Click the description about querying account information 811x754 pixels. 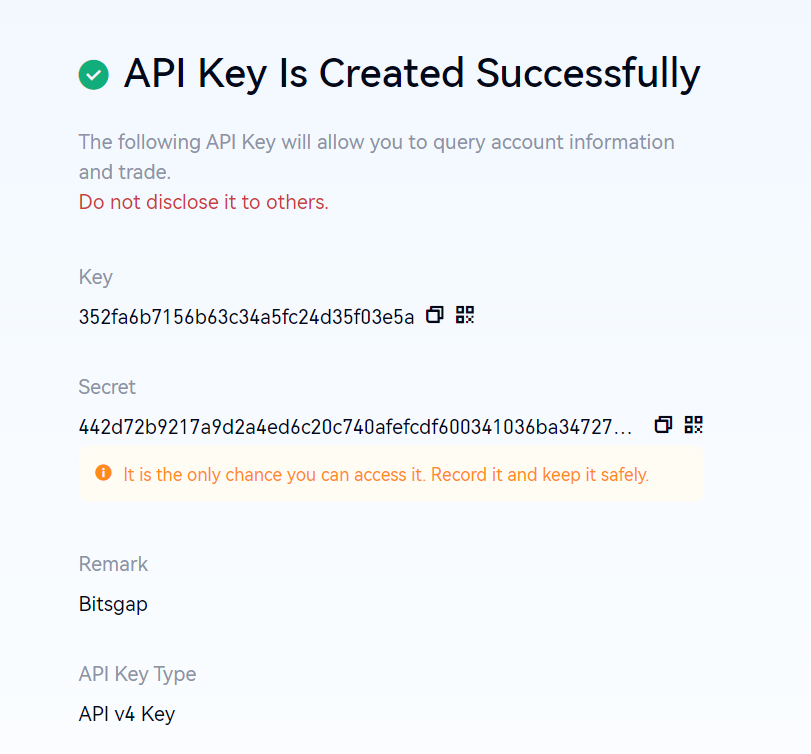(x=376, y=142)
